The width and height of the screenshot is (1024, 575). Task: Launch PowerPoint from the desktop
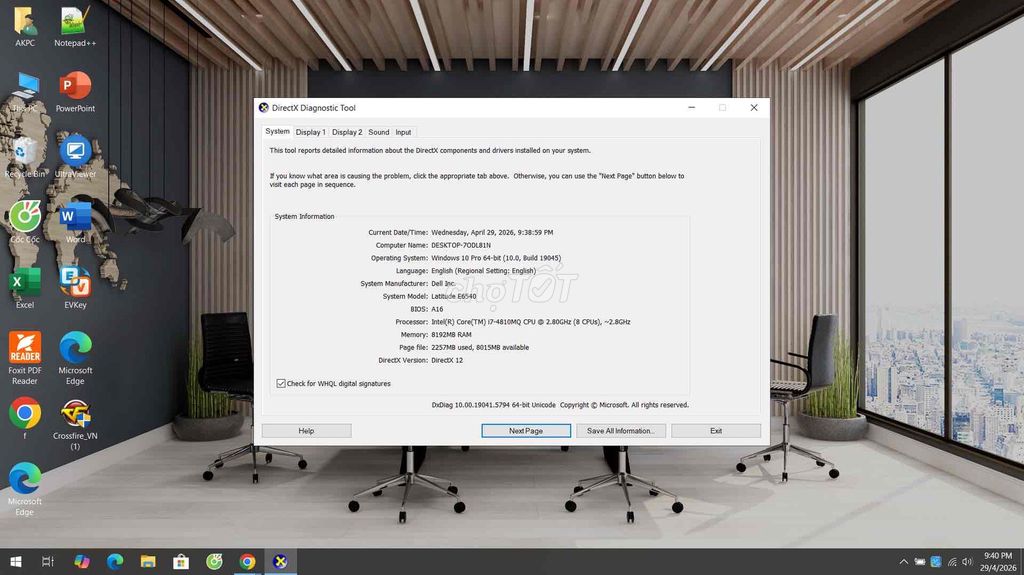click(75, 91)
